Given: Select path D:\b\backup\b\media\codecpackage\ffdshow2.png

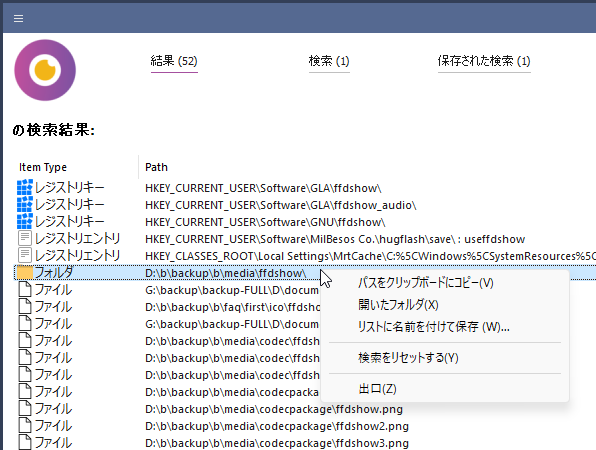Looking at the screenshot, I should tap(277, 426).
